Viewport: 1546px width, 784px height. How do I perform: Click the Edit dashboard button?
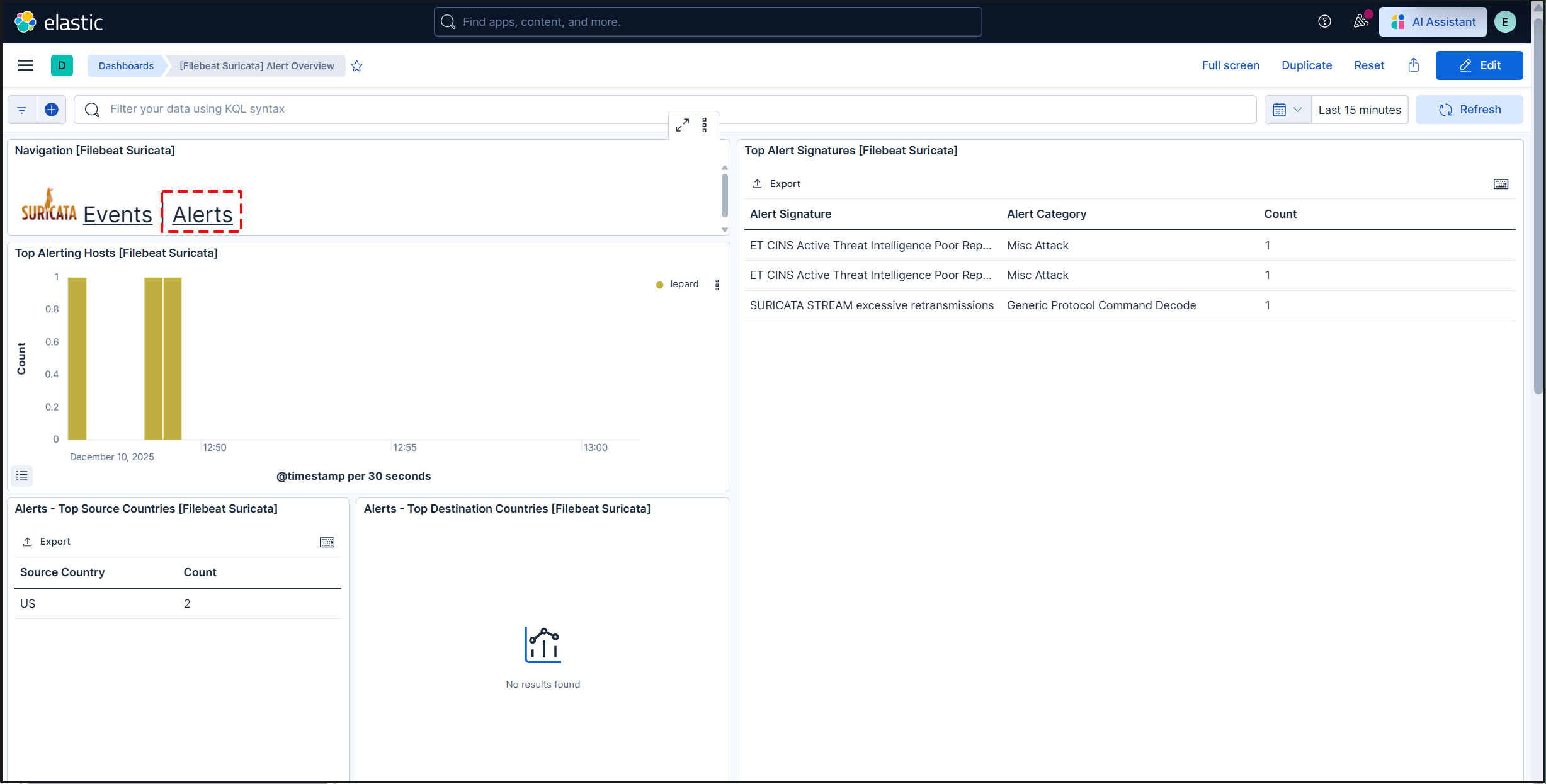coord(1479,65)
